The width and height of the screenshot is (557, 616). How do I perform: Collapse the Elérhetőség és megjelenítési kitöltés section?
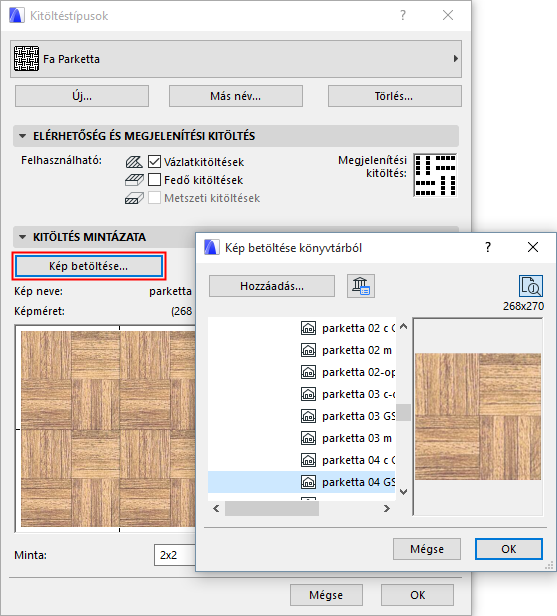(x=23, y=136)
